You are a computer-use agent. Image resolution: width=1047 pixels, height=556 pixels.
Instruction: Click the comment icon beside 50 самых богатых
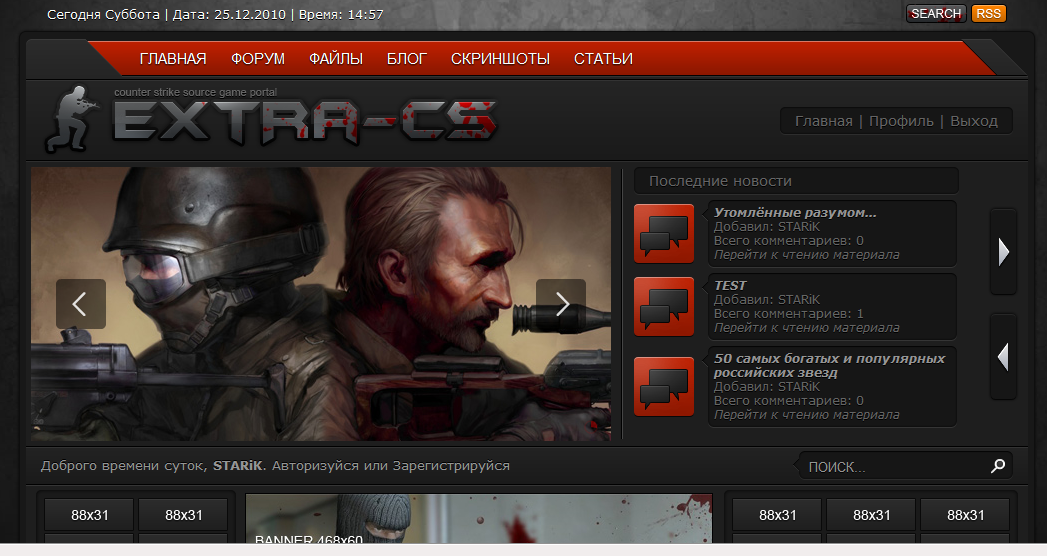pos(664,386)
